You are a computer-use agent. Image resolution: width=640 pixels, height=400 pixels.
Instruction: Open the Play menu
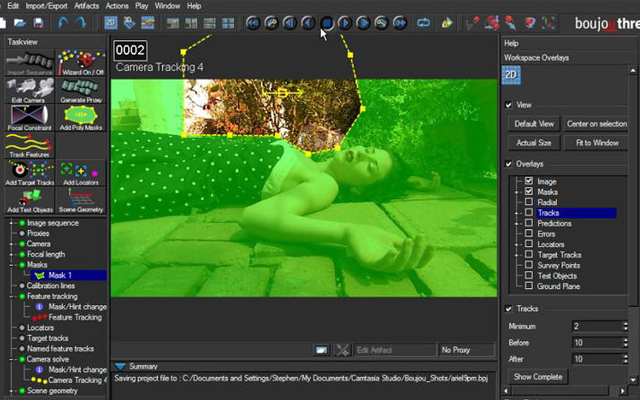coord(142,6)
